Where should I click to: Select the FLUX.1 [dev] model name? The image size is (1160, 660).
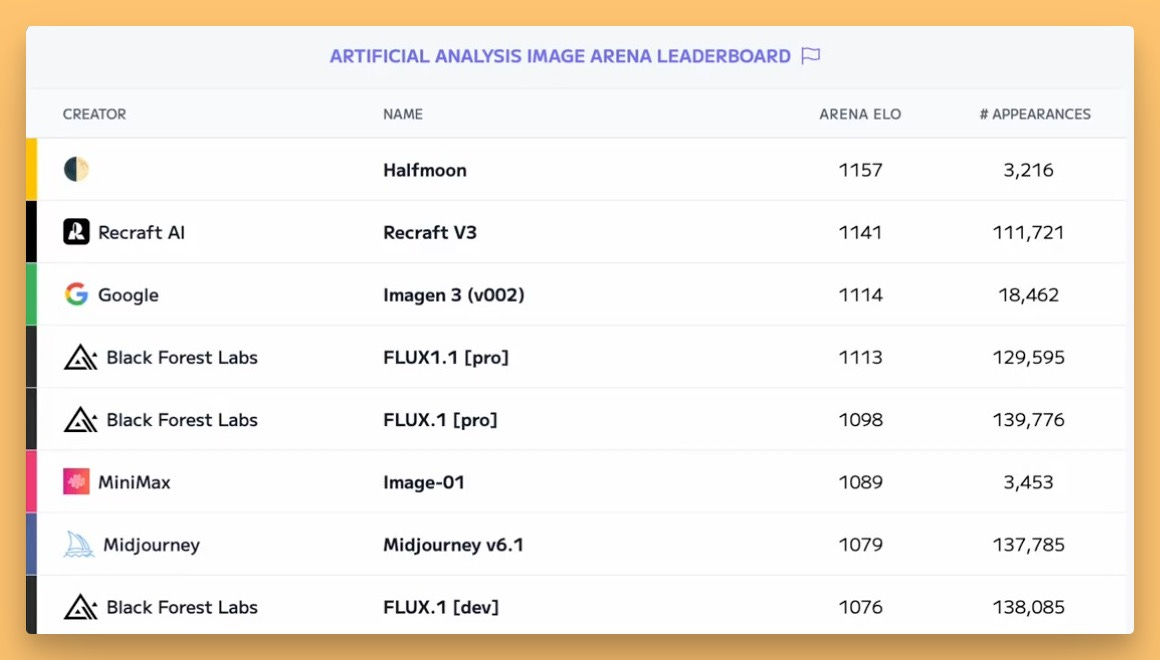pos(441,607)
